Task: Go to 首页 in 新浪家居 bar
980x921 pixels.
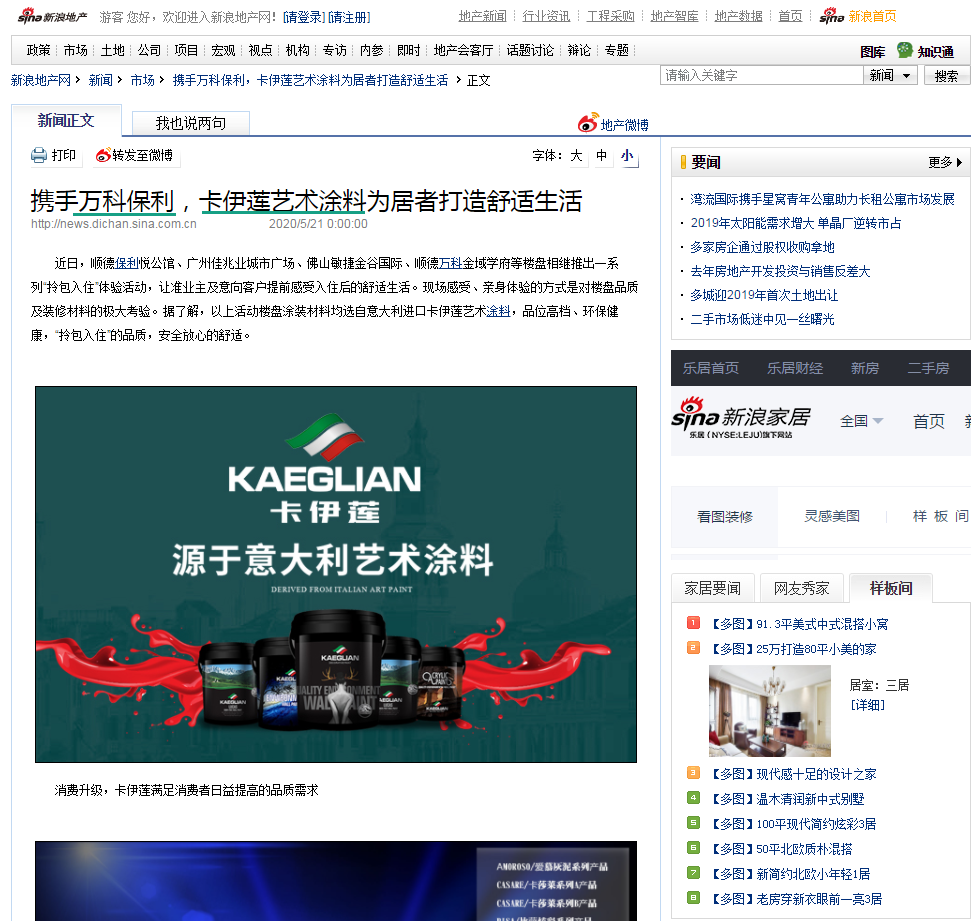Action: [x=929, y=421]
